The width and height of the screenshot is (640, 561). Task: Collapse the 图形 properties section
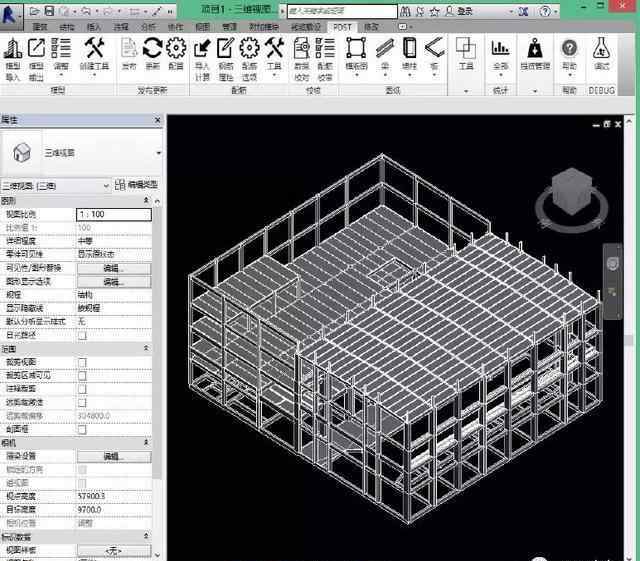click(146, 200)
